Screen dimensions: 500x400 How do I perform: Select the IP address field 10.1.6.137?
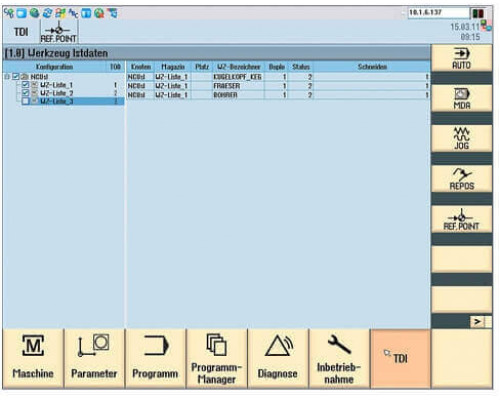[x=438, y=13]
